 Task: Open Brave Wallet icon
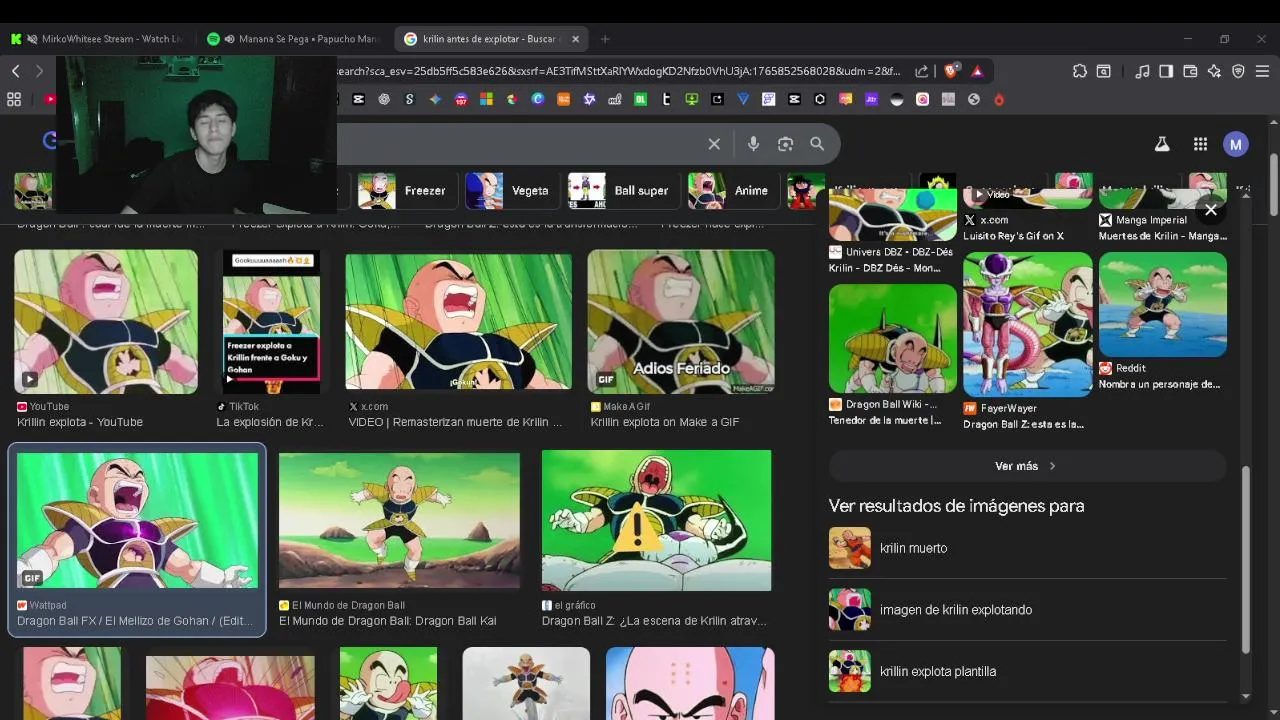tap(1190, 71)
